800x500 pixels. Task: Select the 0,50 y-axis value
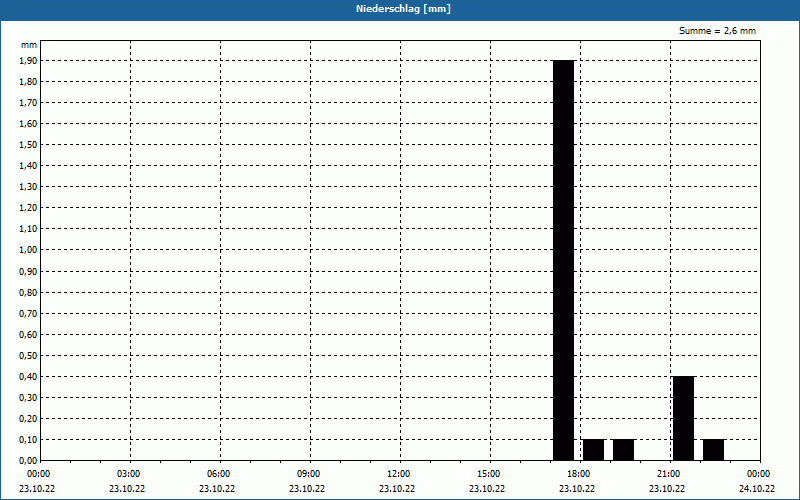28,356
